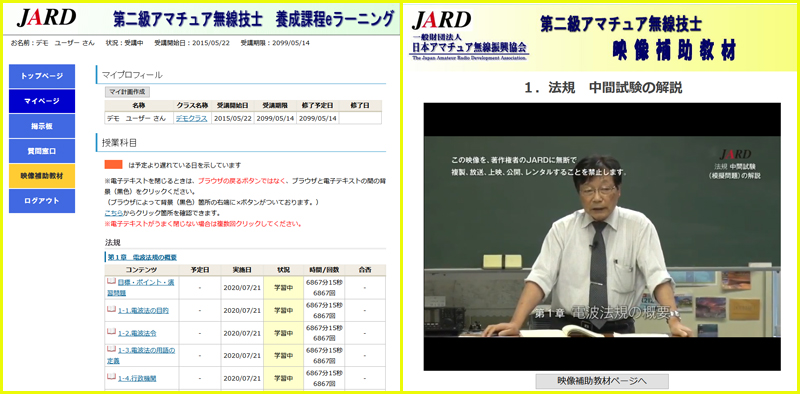The width and height of the screenshot is (800, 394).
Task: Click the マイ計画作成 button
Action: (x=127, y=92)
